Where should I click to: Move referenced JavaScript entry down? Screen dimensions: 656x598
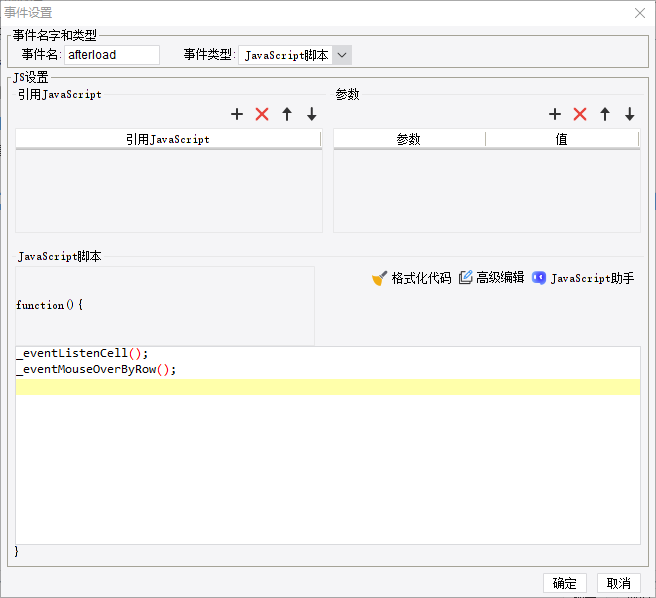click(x=312, y=114)
